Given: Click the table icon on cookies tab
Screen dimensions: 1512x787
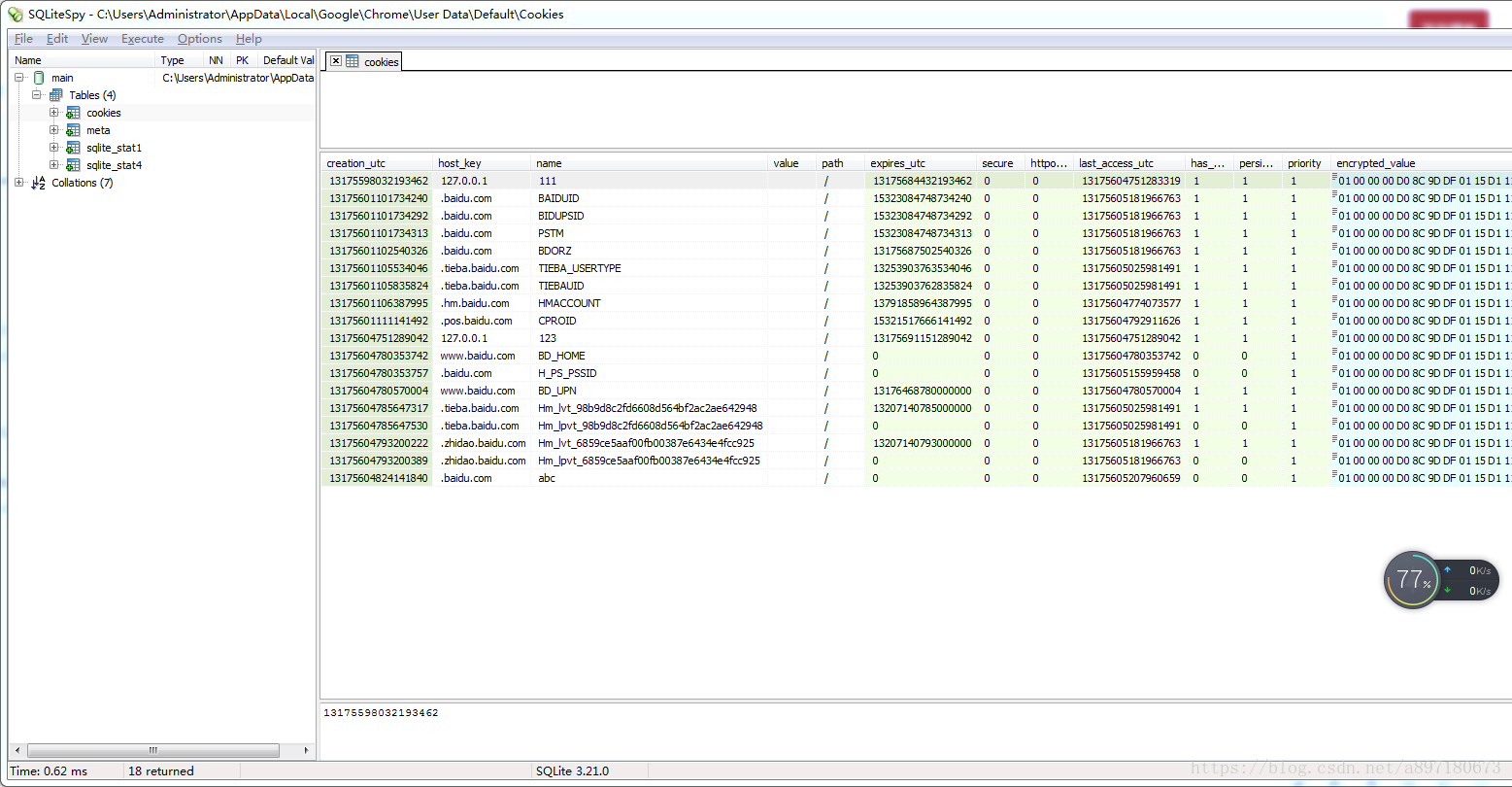Looking at the screenshot, I should (x=353, y=61).
